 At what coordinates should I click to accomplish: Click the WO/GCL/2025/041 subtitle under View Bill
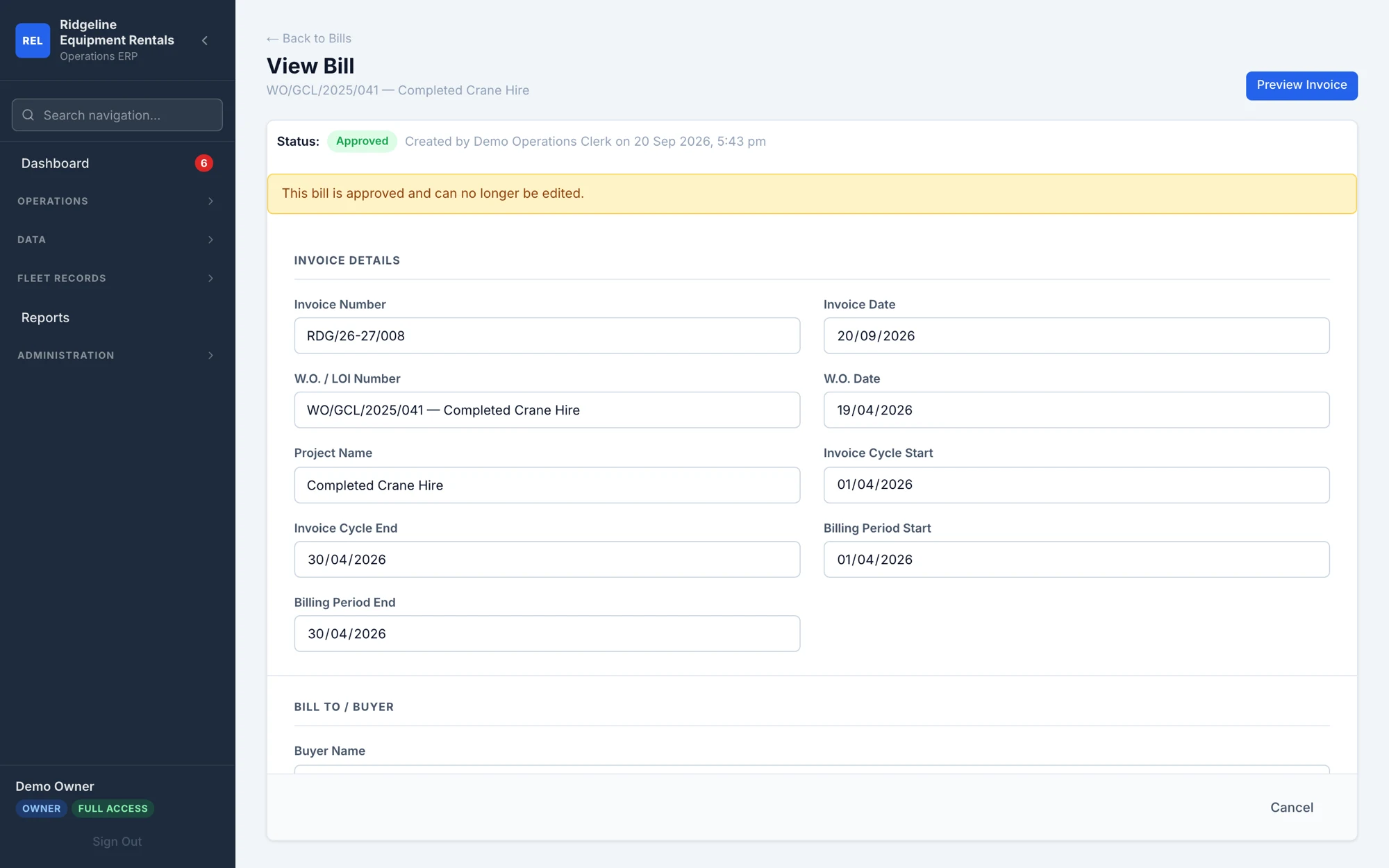pos(398,91)
